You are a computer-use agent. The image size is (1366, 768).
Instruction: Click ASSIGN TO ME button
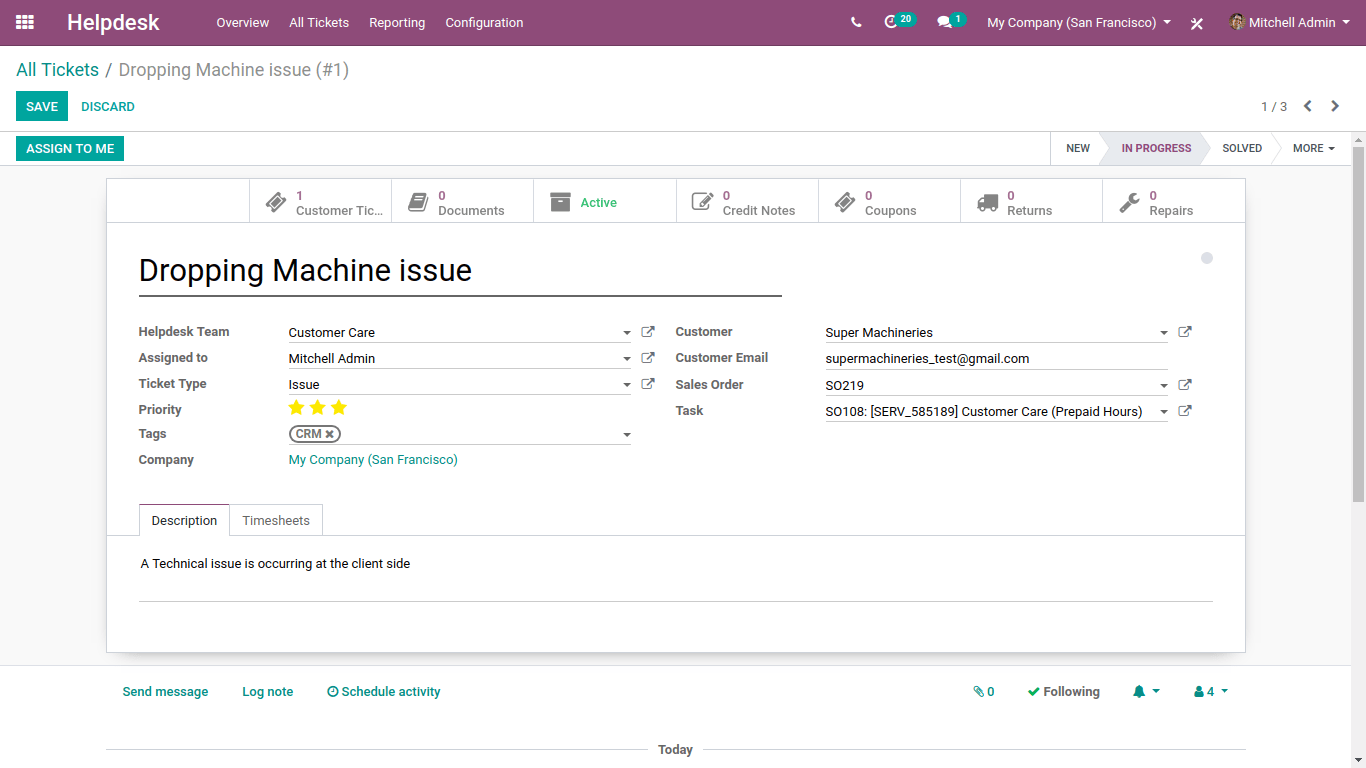[70, 148]
